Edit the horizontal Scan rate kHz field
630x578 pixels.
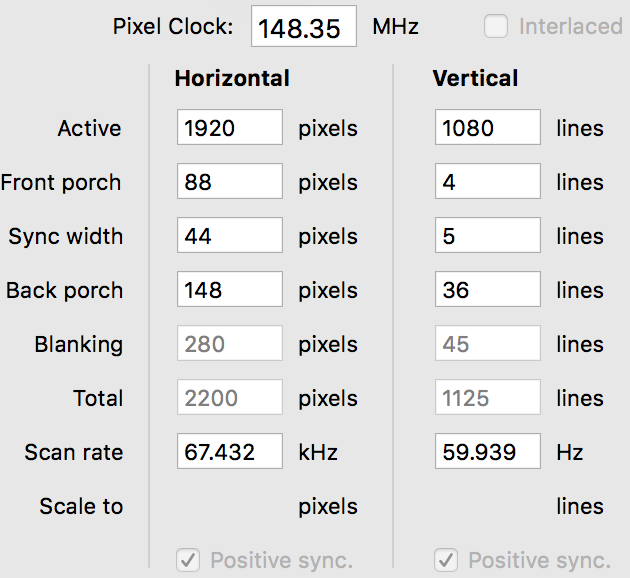(230, 452)
